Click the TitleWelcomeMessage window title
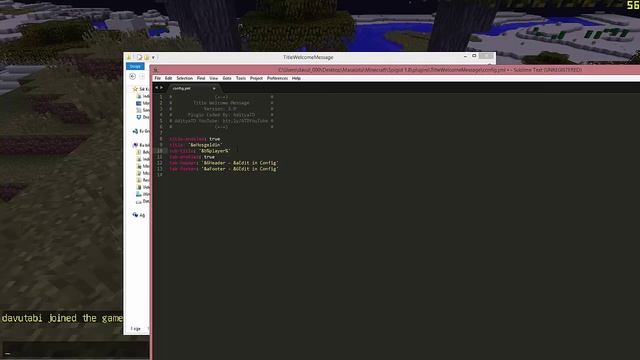 point(308,57)
